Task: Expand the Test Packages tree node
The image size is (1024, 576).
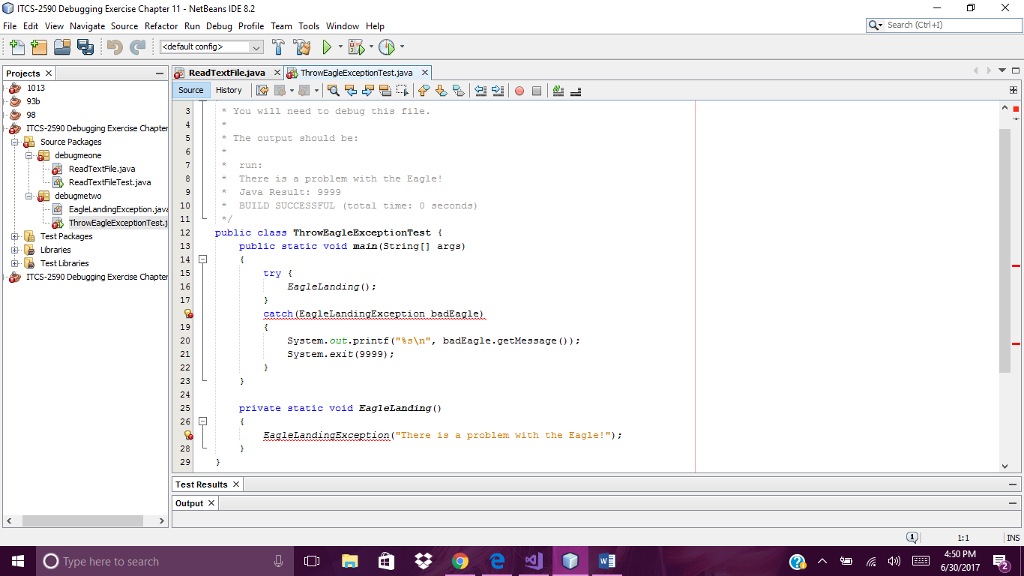Action: coord(15,236)
